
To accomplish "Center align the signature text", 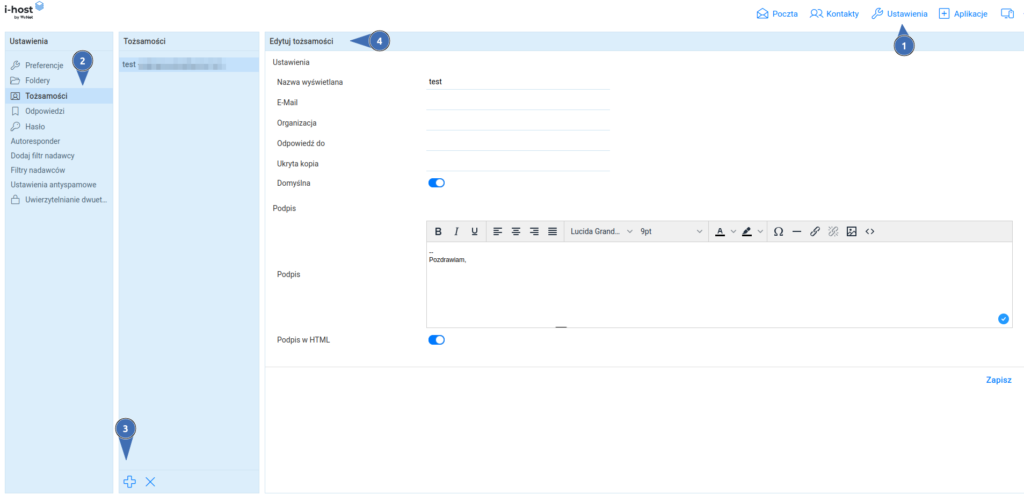I will pyautogui.click(x=516, y=231).
